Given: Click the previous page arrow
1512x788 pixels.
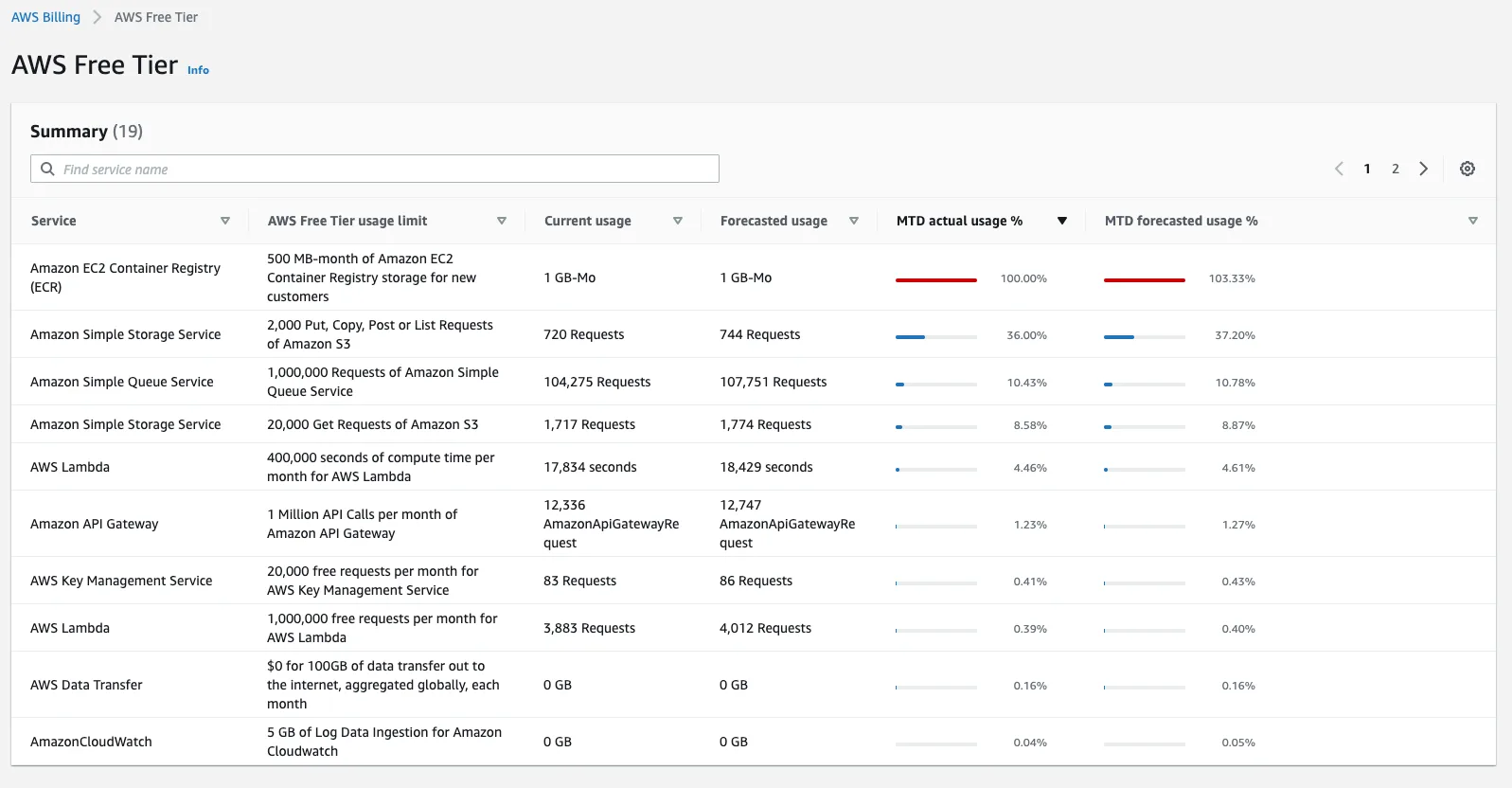Looking at the screenshot, I should click(x=1339, y=169).
